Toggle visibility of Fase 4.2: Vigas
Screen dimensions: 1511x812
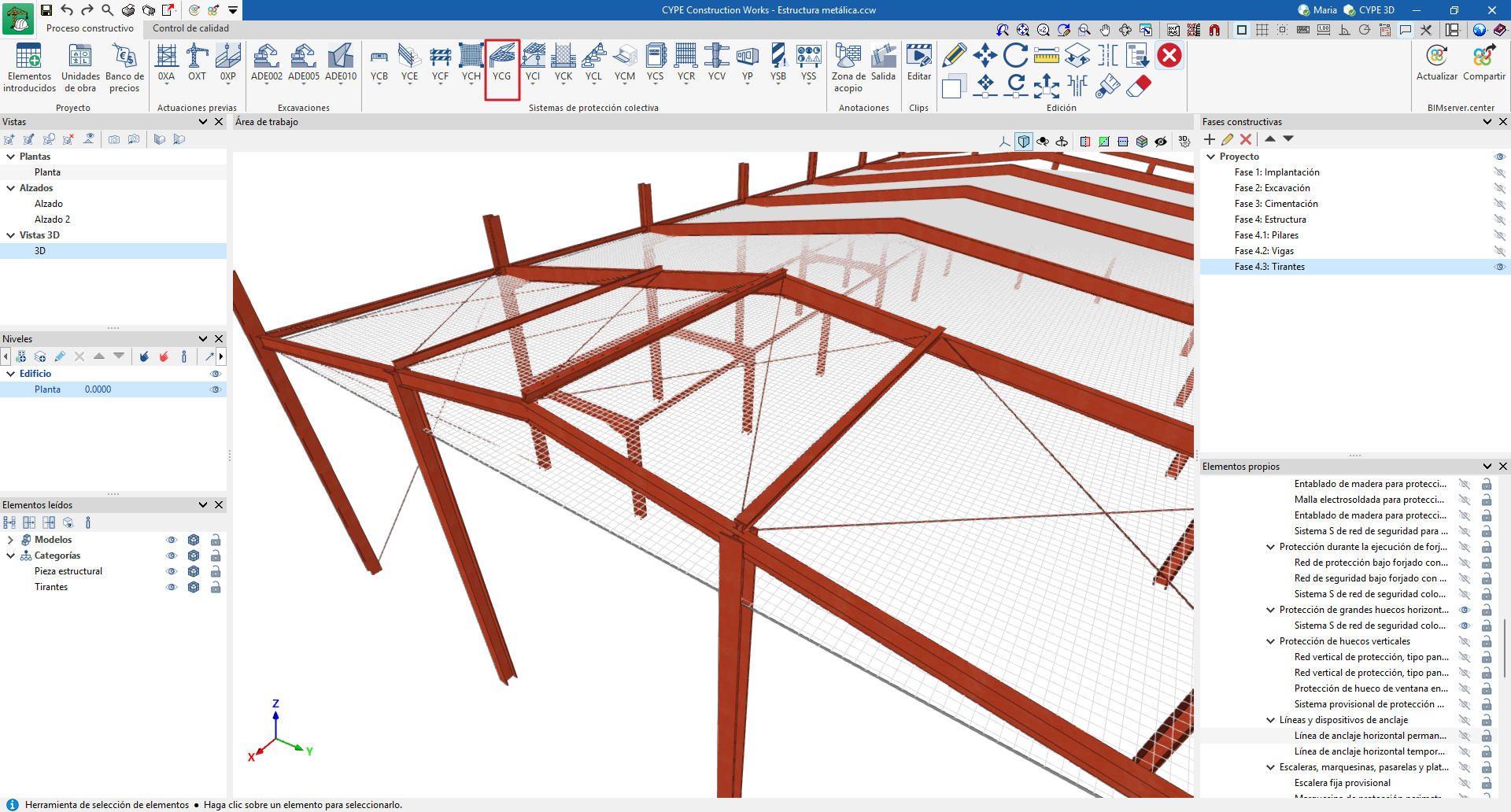pos(1499,251)
